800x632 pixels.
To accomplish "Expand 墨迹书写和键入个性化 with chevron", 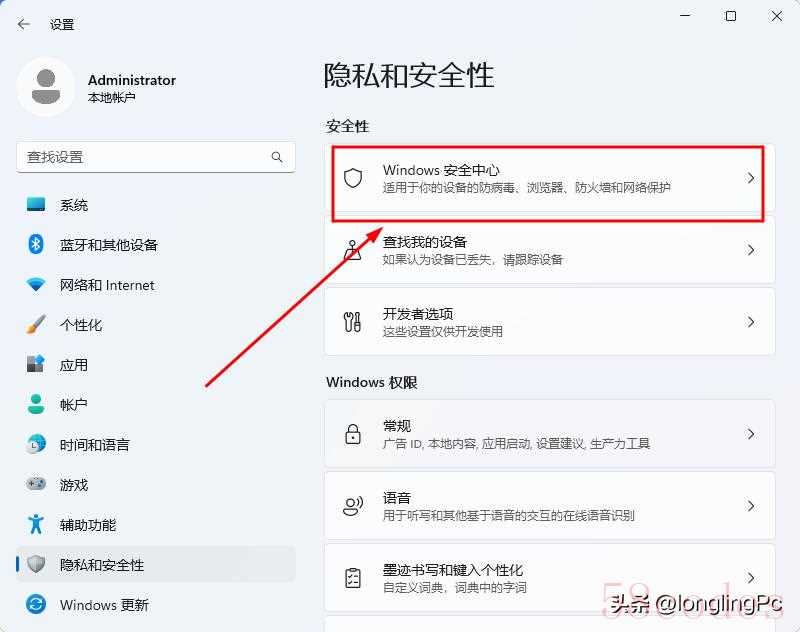I will pyautogui.click(x=751, y=578).
